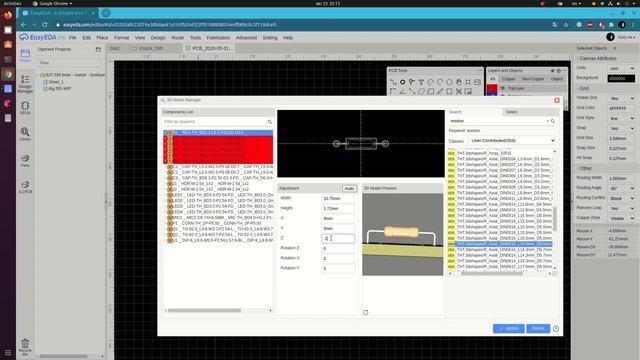
Task: Close the 3D Model Manager dialog
Action: (557, 100)
